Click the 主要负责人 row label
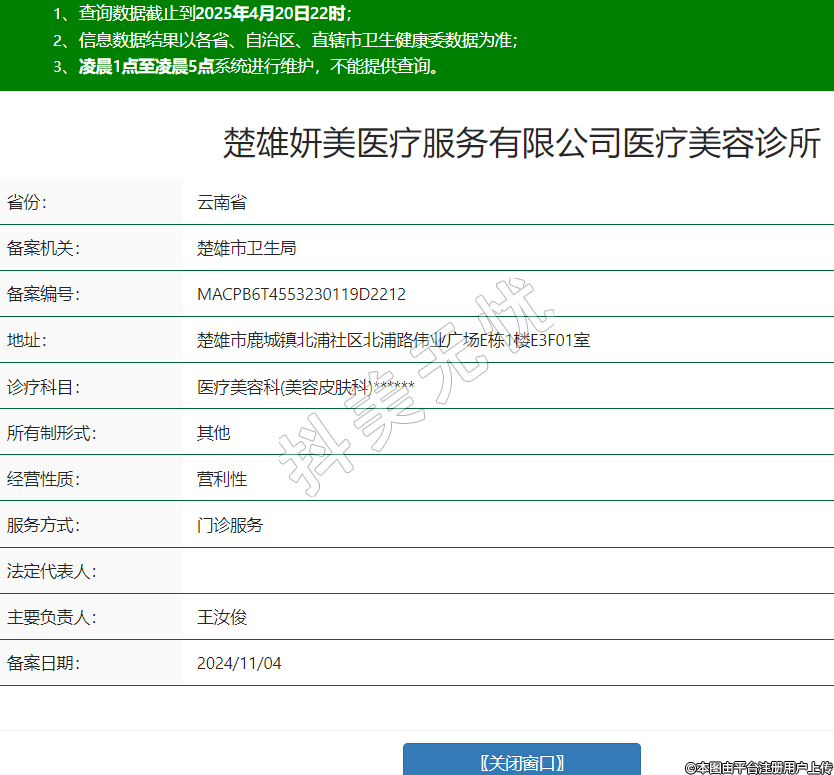Image resolution: width=834 pixels, height=775 pixels. (x=51, y=617)
